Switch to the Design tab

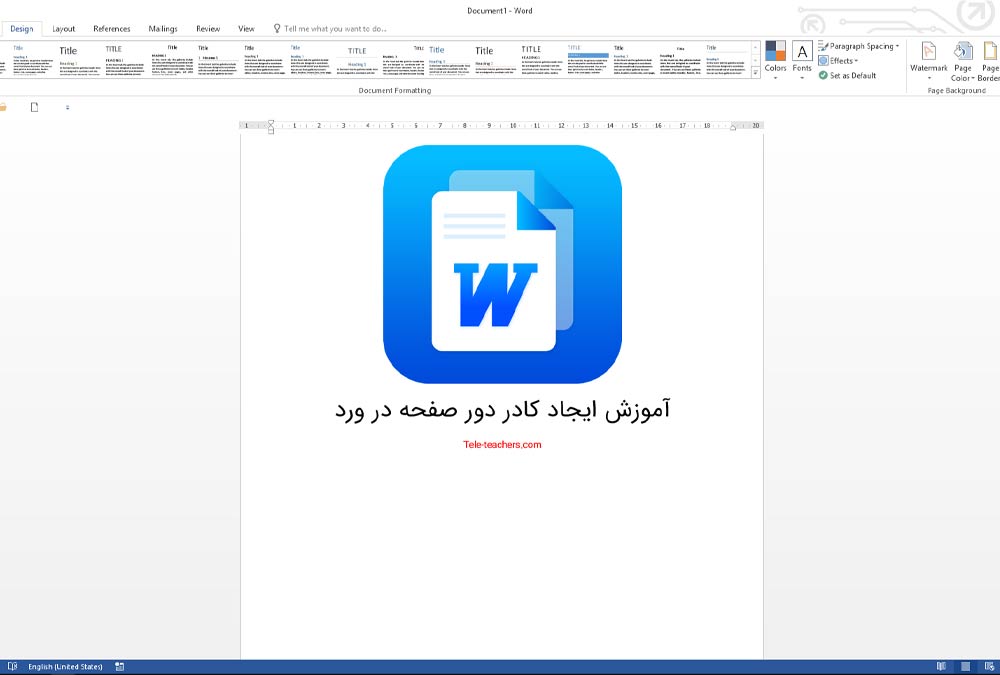point(22,29)
